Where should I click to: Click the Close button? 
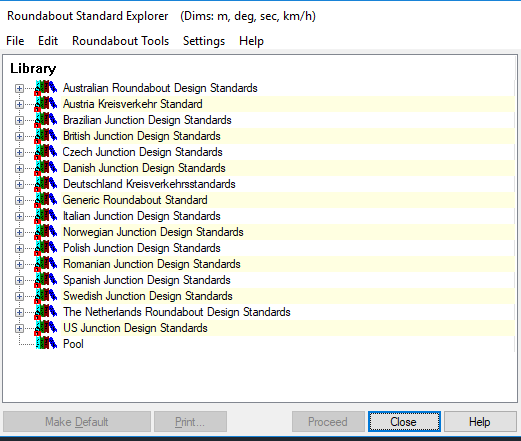click(x=404, y=422)
